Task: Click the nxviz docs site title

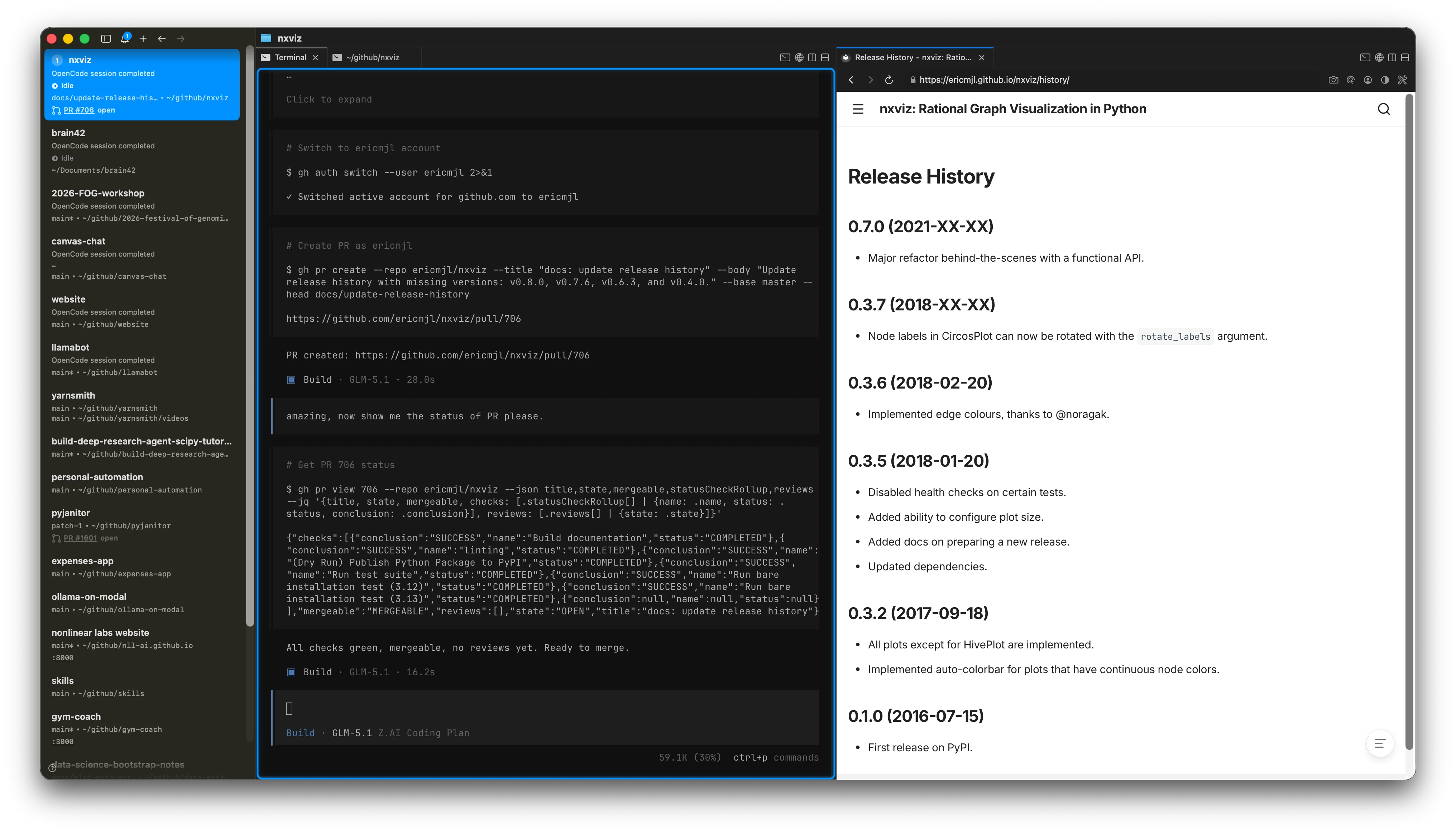Action: tap(1012, 109)
